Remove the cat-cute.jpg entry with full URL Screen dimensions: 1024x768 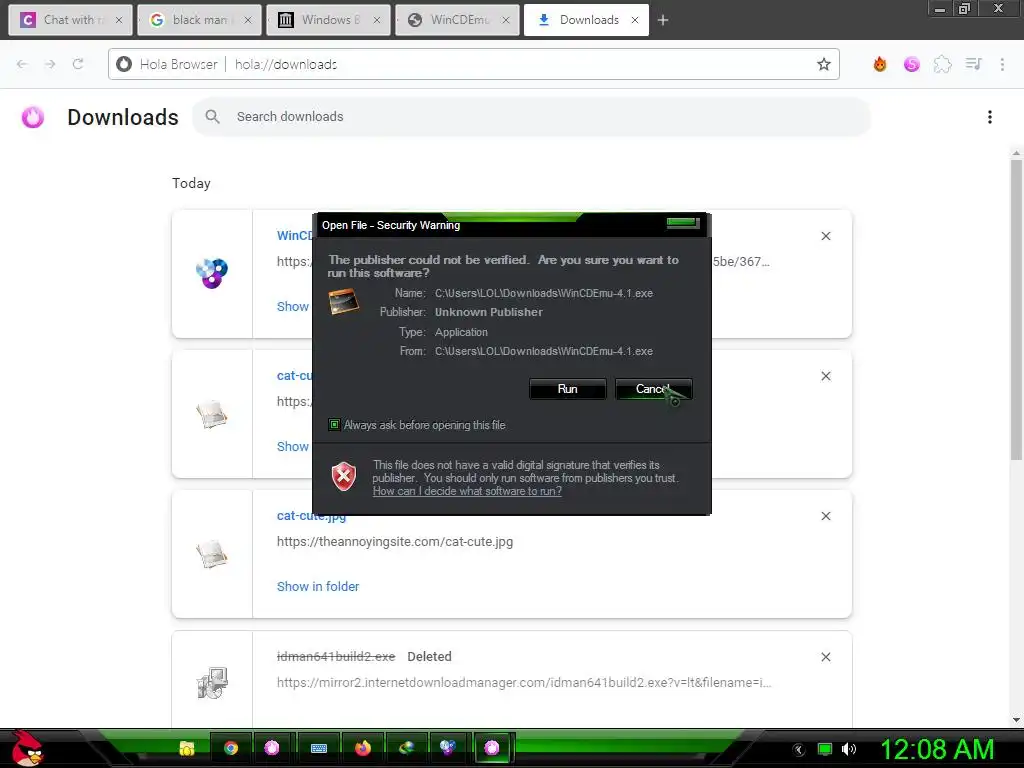click(x=825, y=516)
